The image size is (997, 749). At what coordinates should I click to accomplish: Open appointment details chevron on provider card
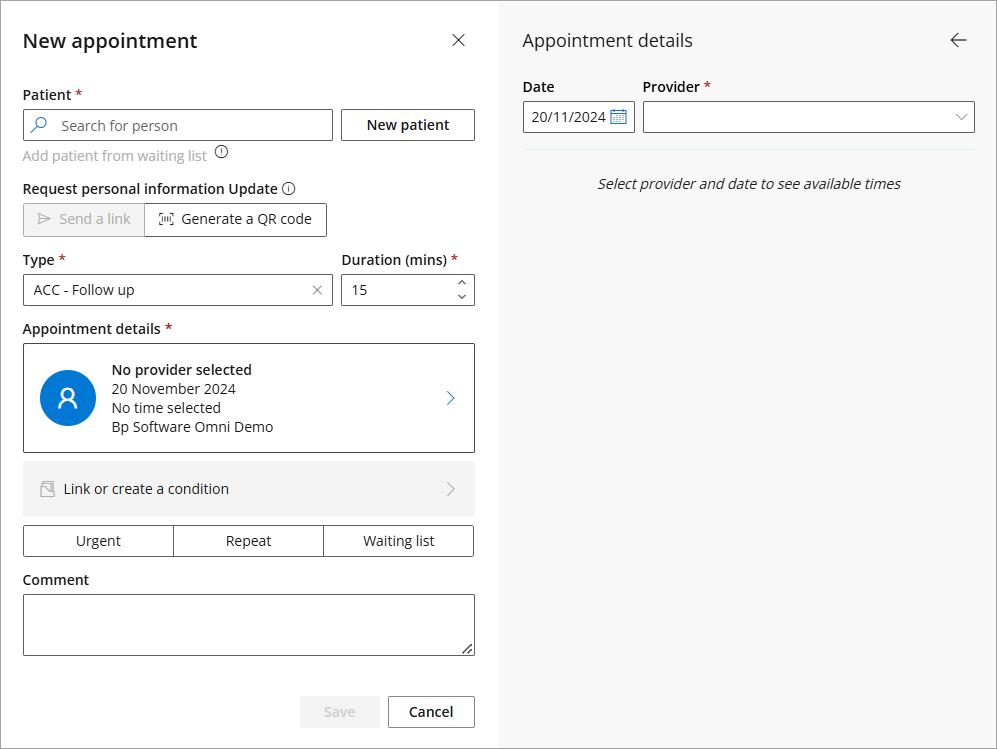(x=450, y=398)
